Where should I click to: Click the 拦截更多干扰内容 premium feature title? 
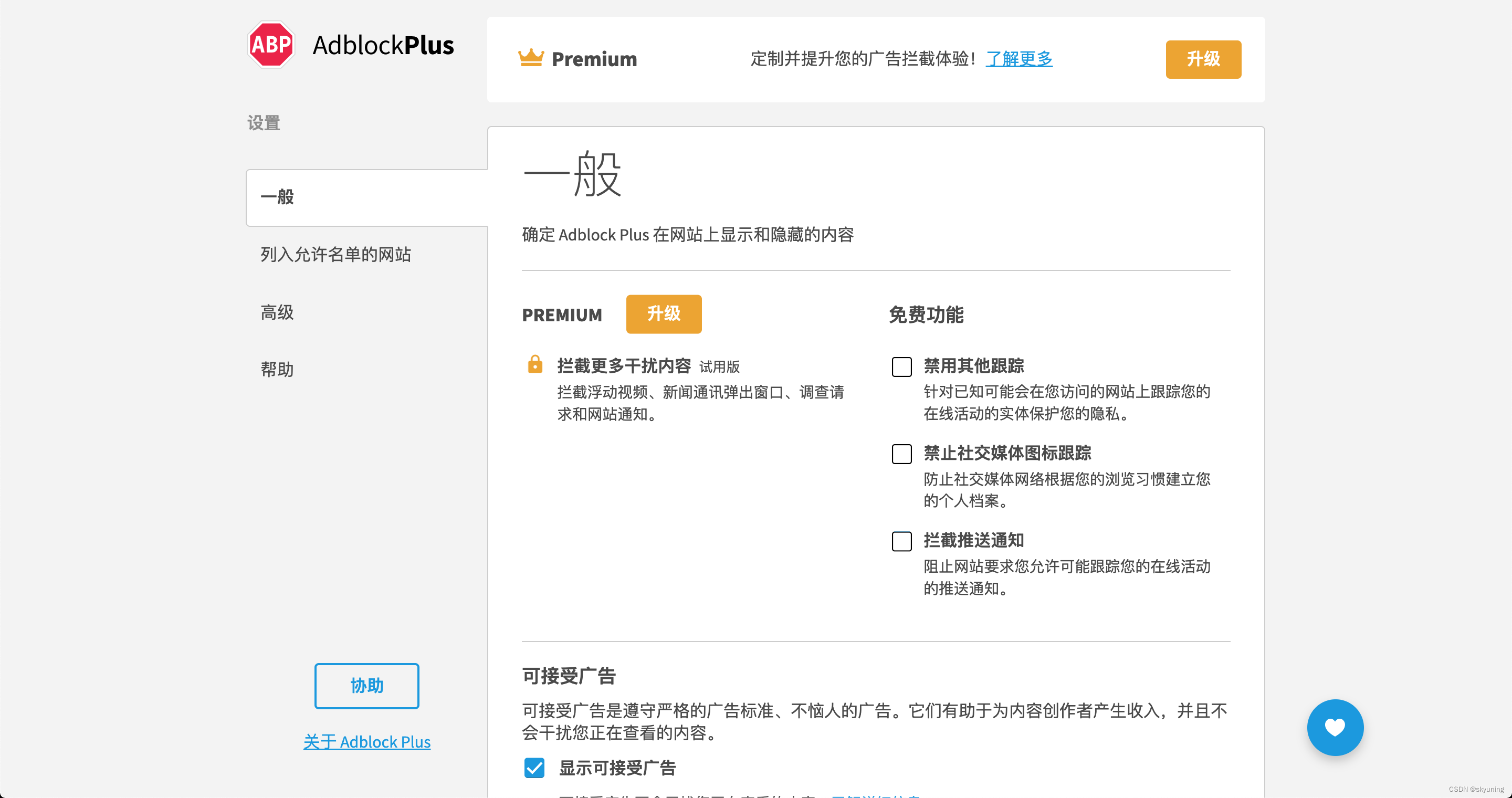[x=623, y=365]
